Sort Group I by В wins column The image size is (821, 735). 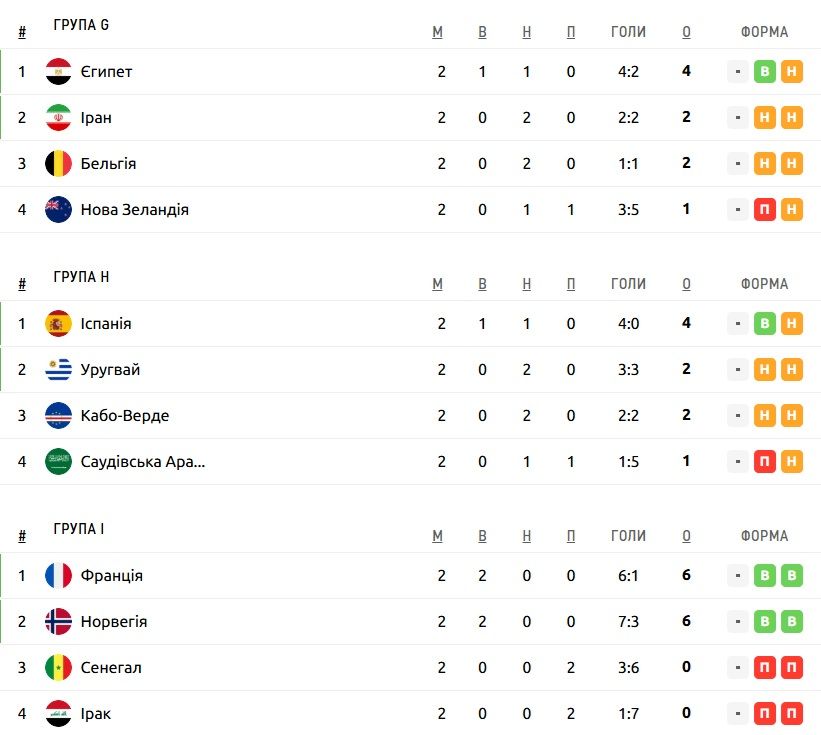pos(482,536)
